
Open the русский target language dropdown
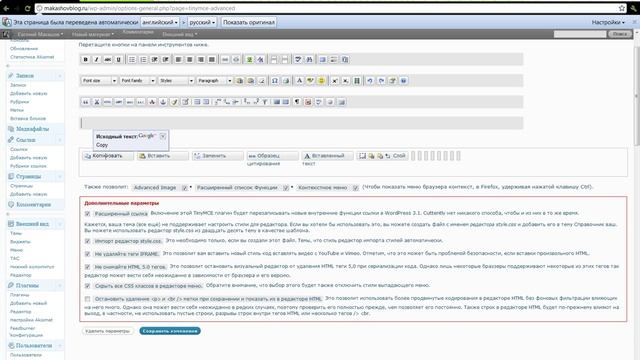[x=202, y=22]
